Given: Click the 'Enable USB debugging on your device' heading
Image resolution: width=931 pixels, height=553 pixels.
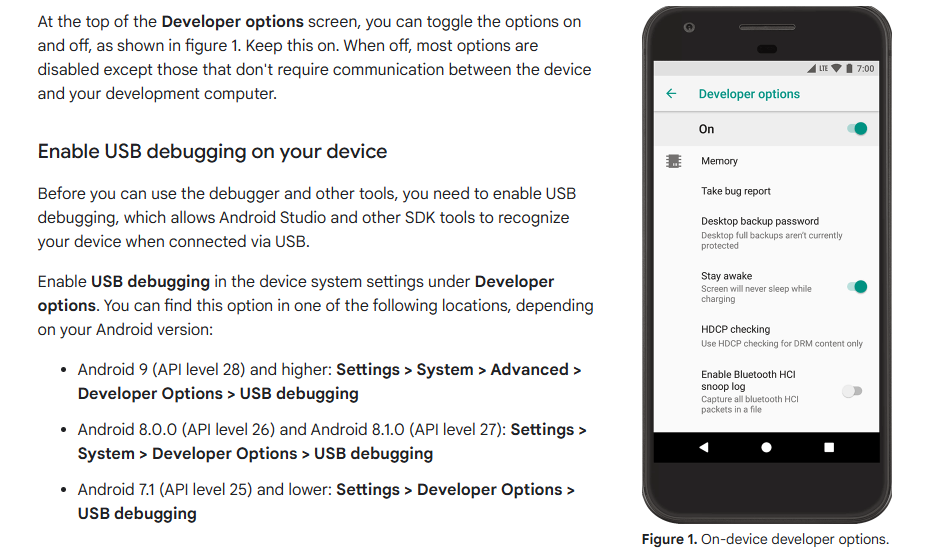Looking at the screenshot, I should pyautogui.click(x=212, y=151).
